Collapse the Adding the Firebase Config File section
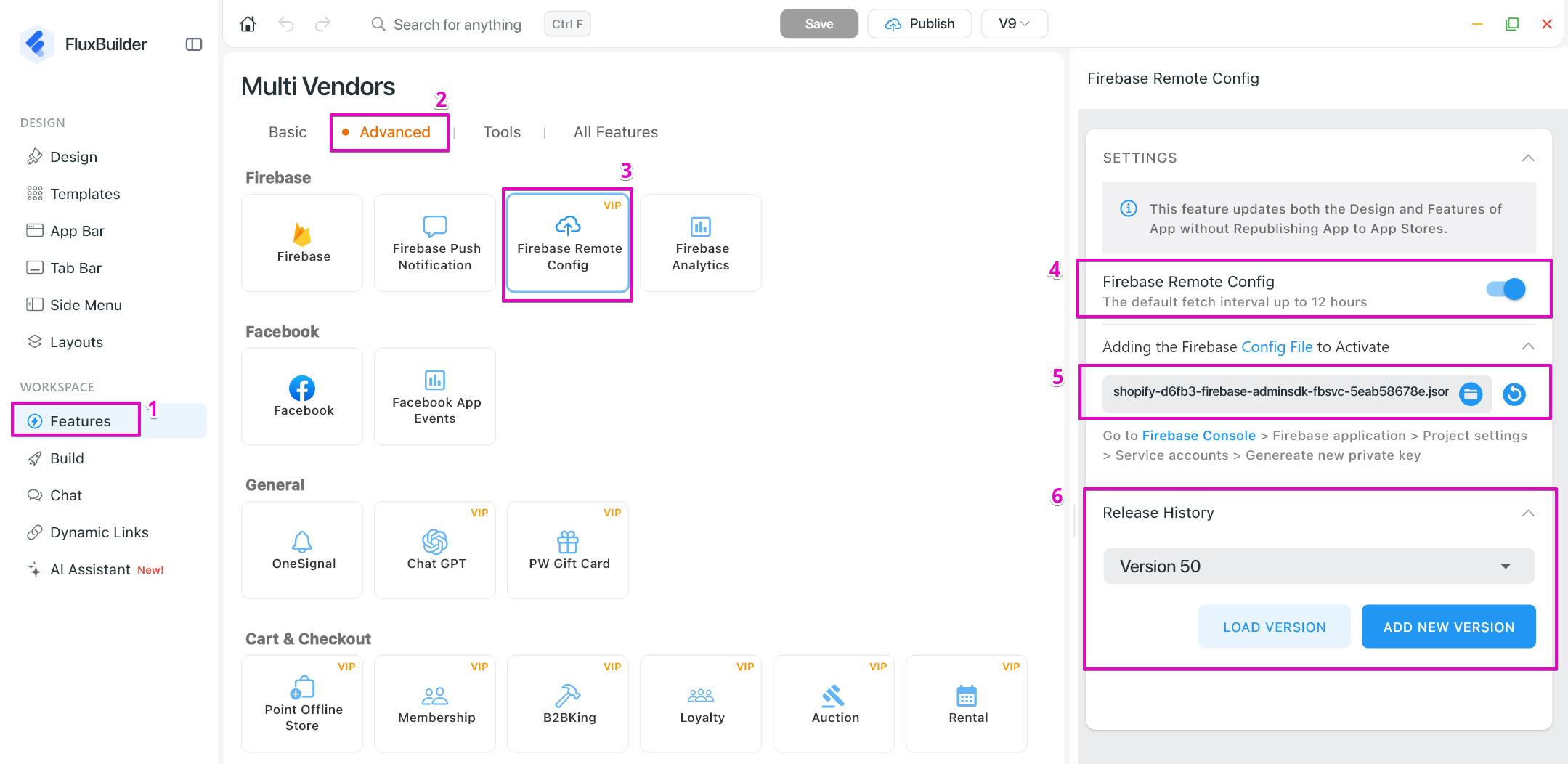This screenshot has height=764, width=1568. (x=1528, y=346)
